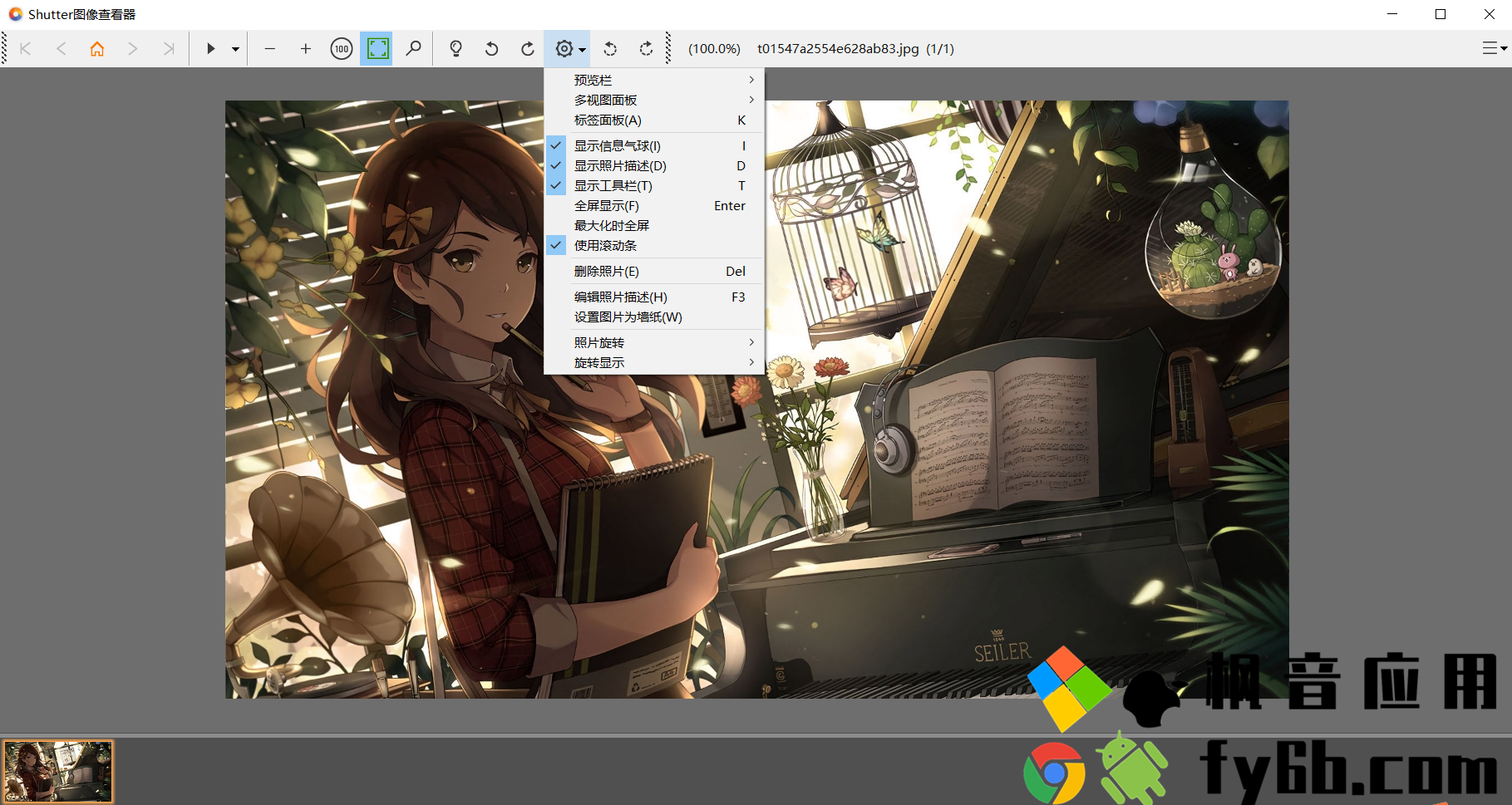Open the magnifier tool
This screenshot has height=805, width=1512.
pos(413,49)
